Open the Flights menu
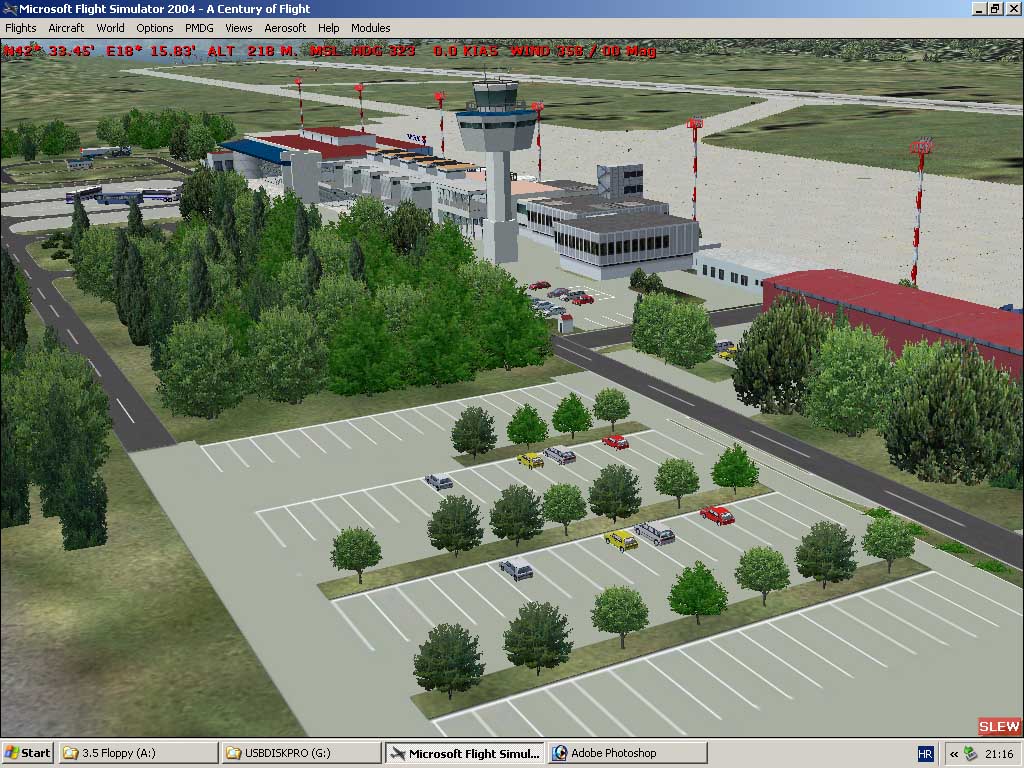 21,28
